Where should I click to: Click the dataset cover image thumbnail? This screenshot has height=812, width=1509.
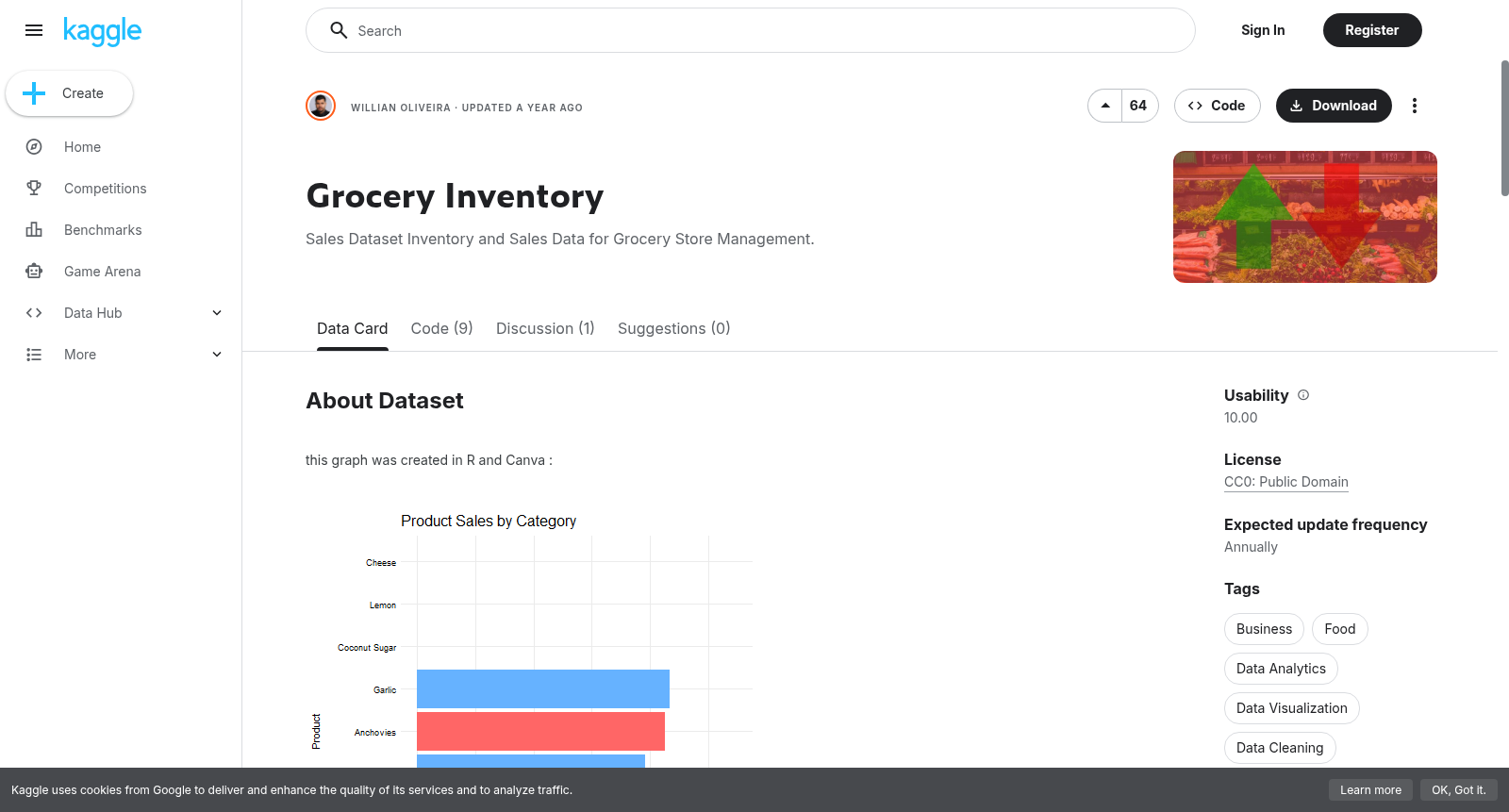pos(1305,217)
